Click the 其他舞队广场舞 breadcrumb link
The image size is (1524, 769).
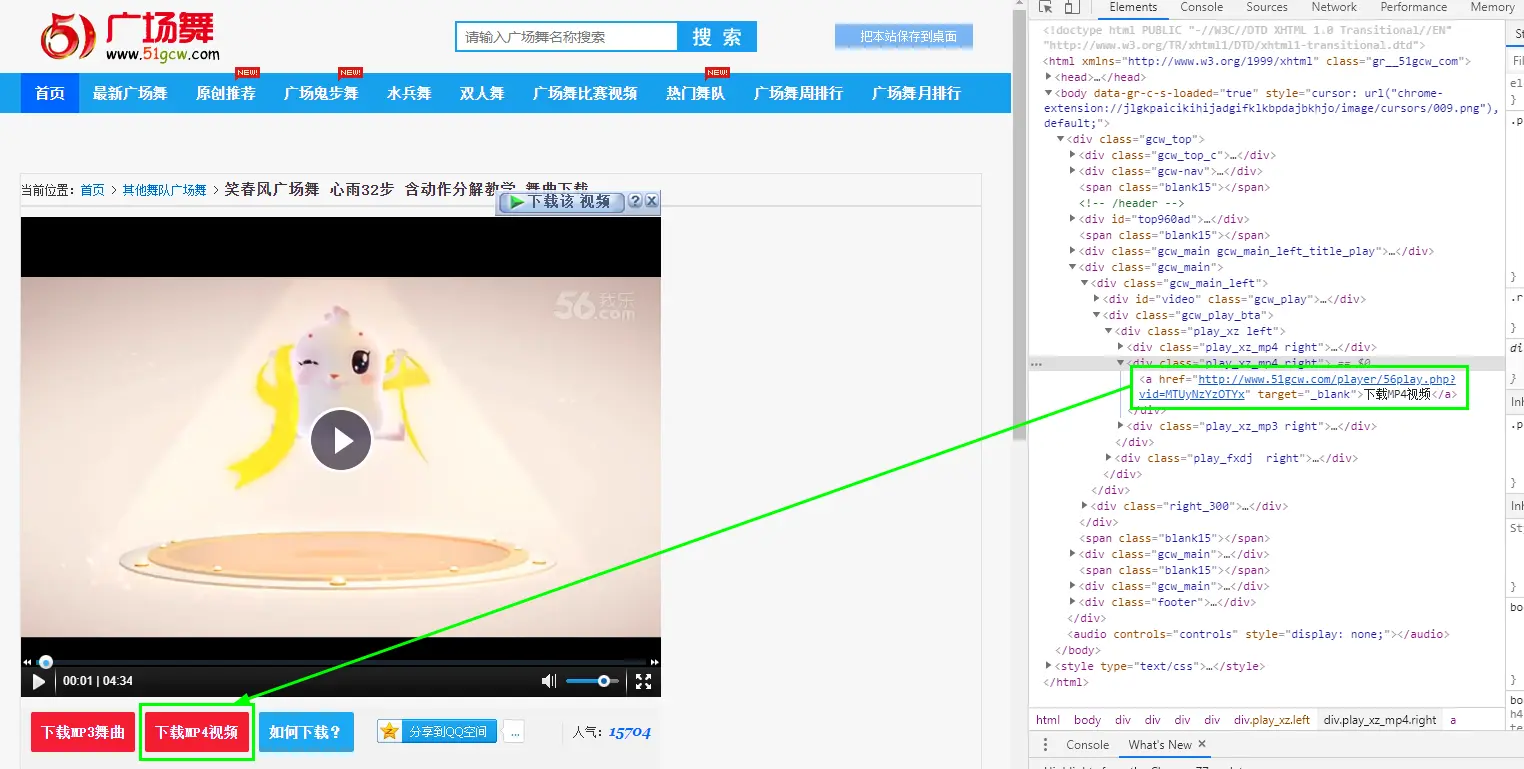pyautogui.click(x=165, y=190)
